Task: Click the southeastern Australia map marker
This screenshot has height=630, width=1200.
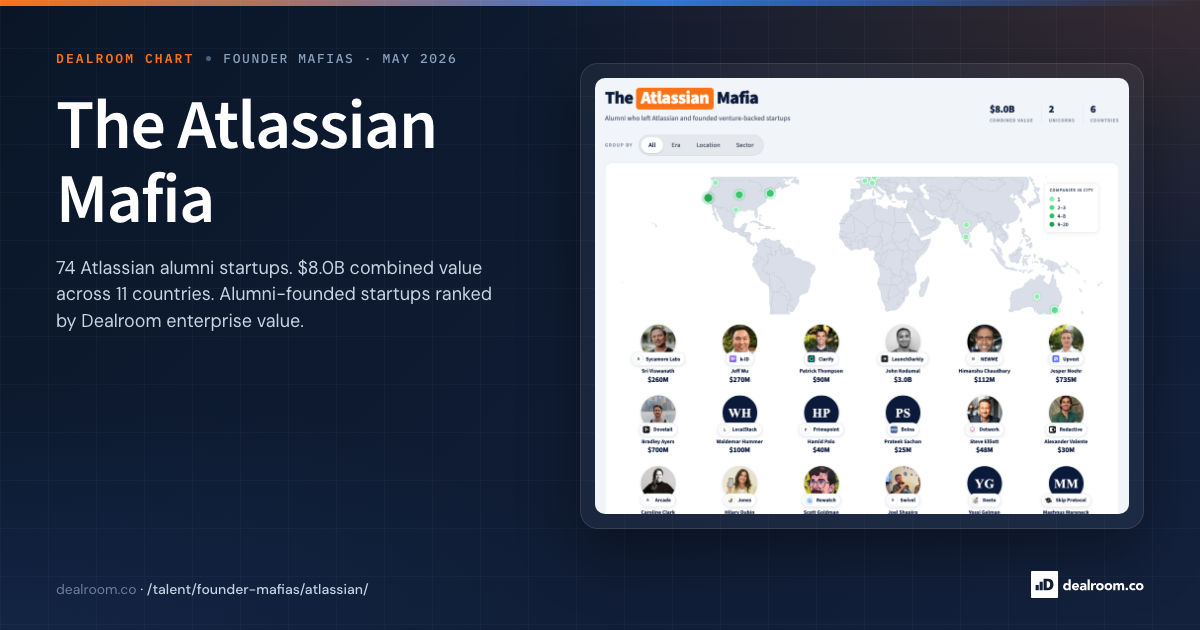Action: click(x=1054, y=310)
